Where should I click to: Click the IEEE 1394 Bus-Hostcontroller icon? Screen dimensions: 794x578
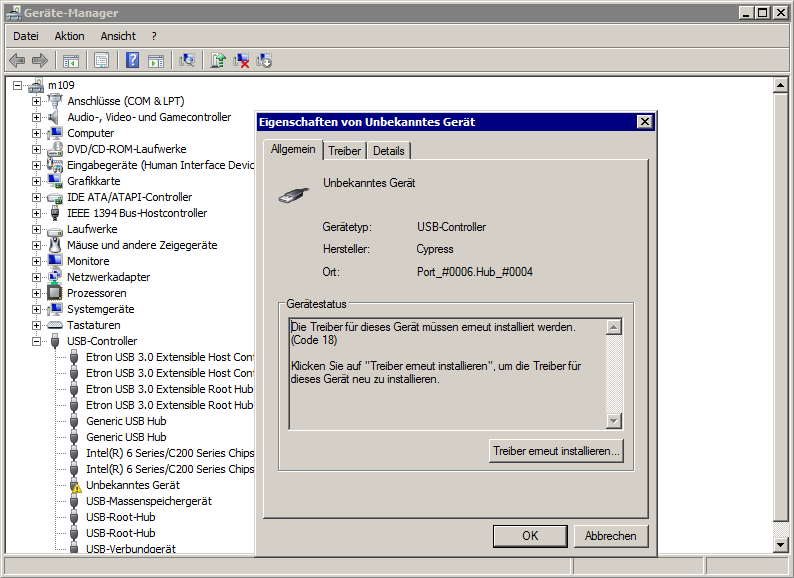point(55,213)
